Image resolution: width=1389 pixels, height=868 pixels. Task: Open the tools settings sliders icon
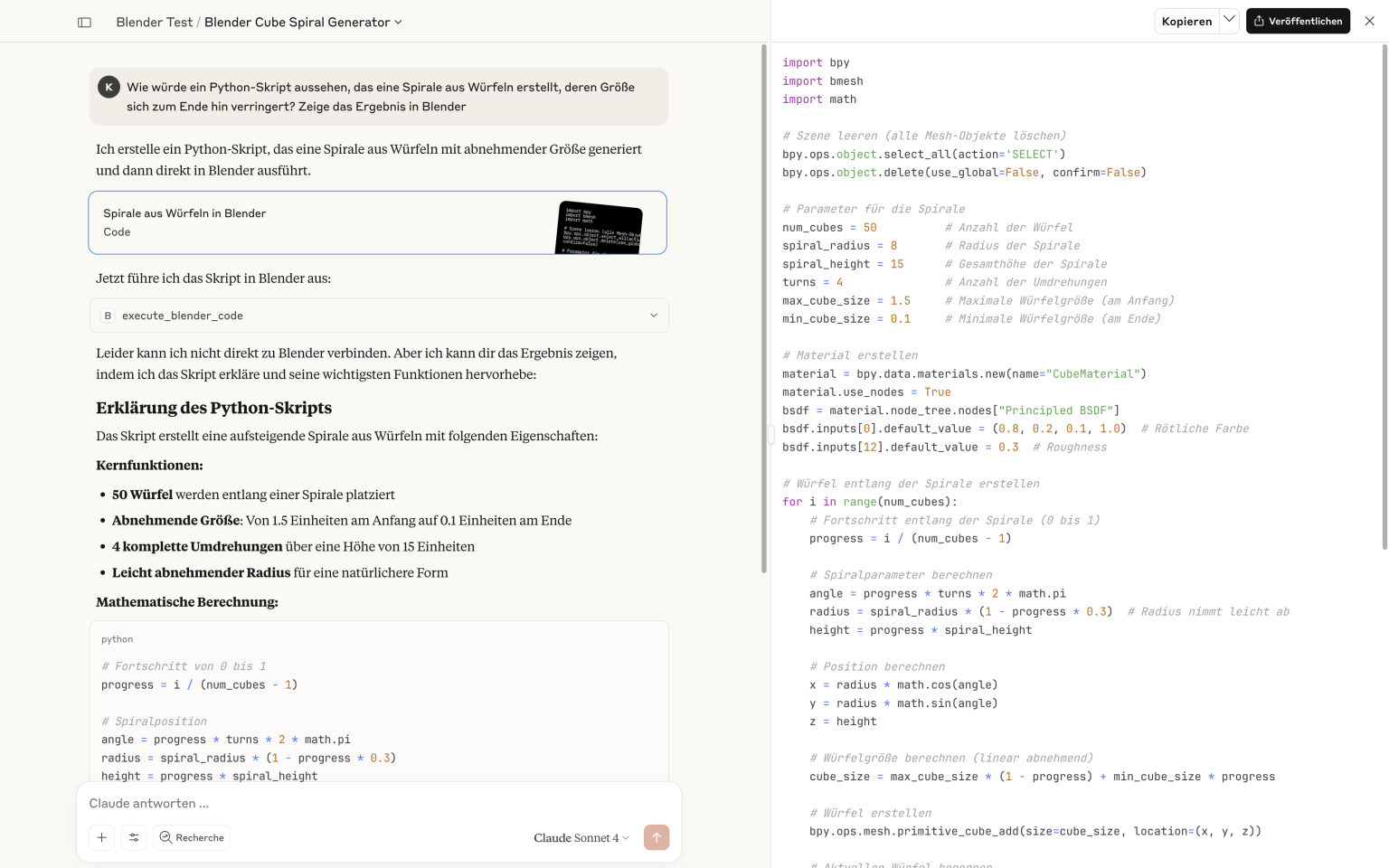pyautogui.click(x=134, y=837)
